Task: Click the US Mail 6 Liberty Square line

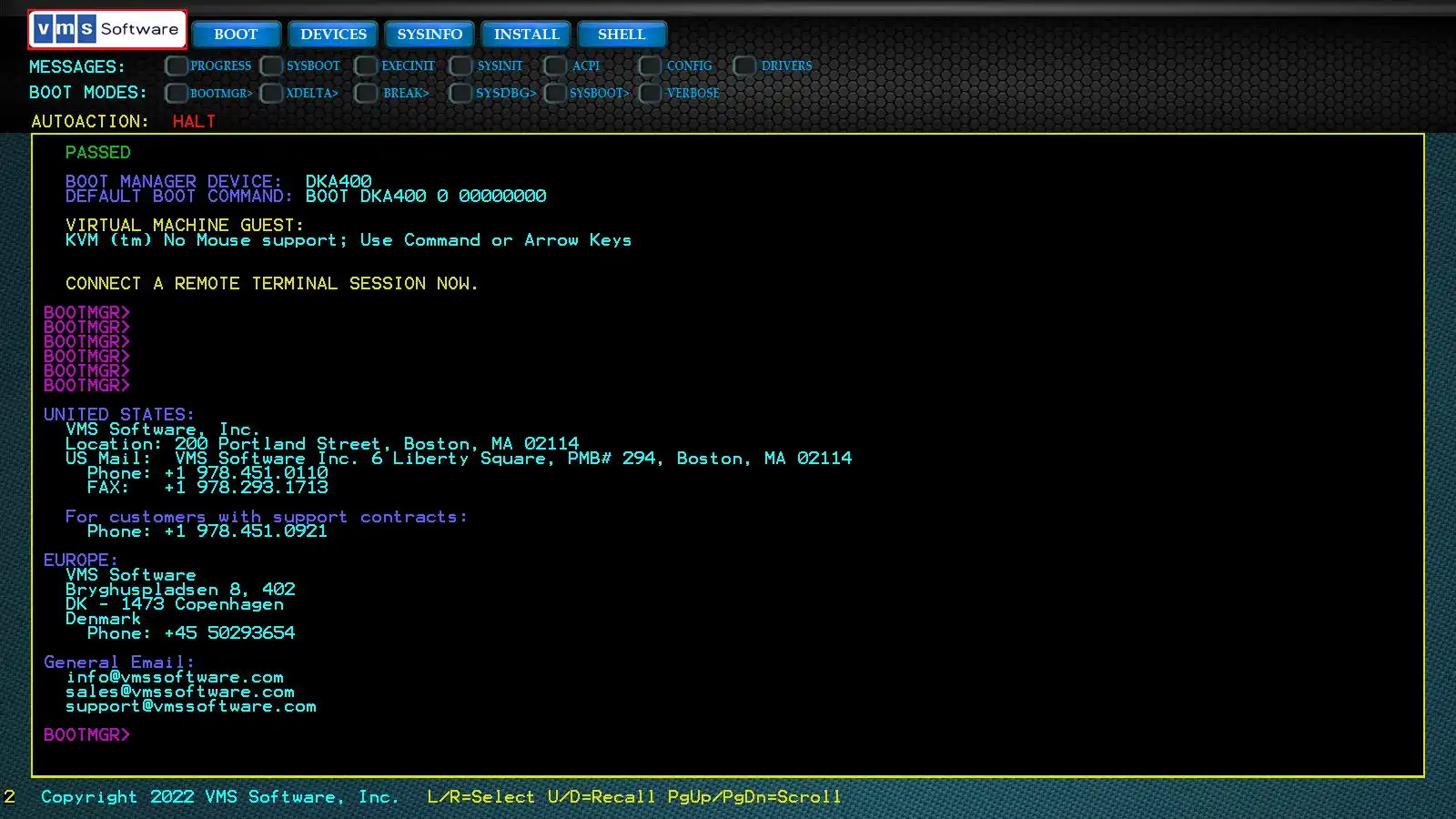Action: [x=459, y=458]
